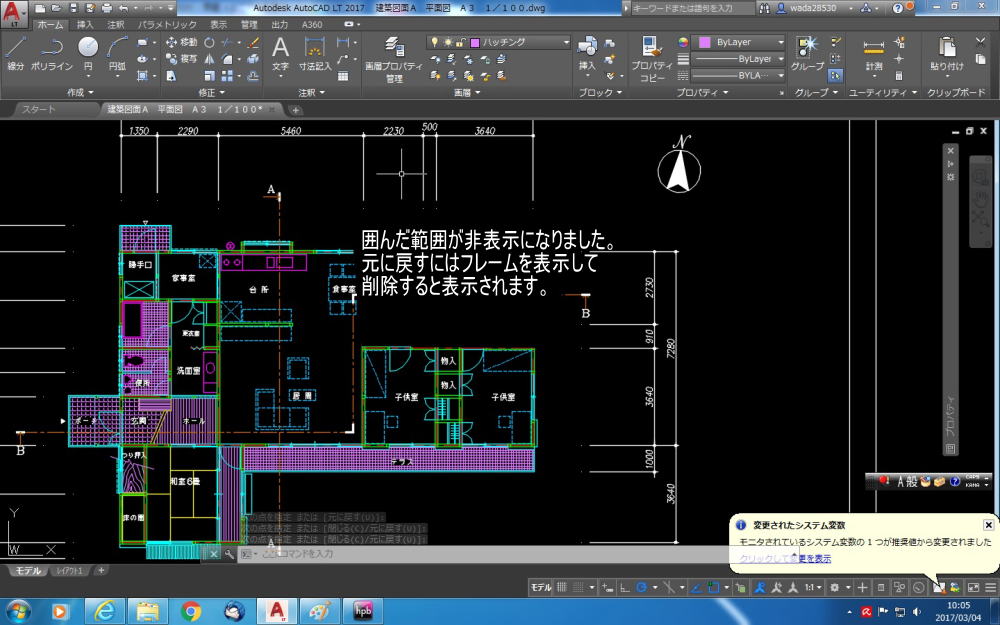The height and width of the screenshot is (625, 1000).
Task: Toggle object snap in the status bar
Action: coord(714,587)
